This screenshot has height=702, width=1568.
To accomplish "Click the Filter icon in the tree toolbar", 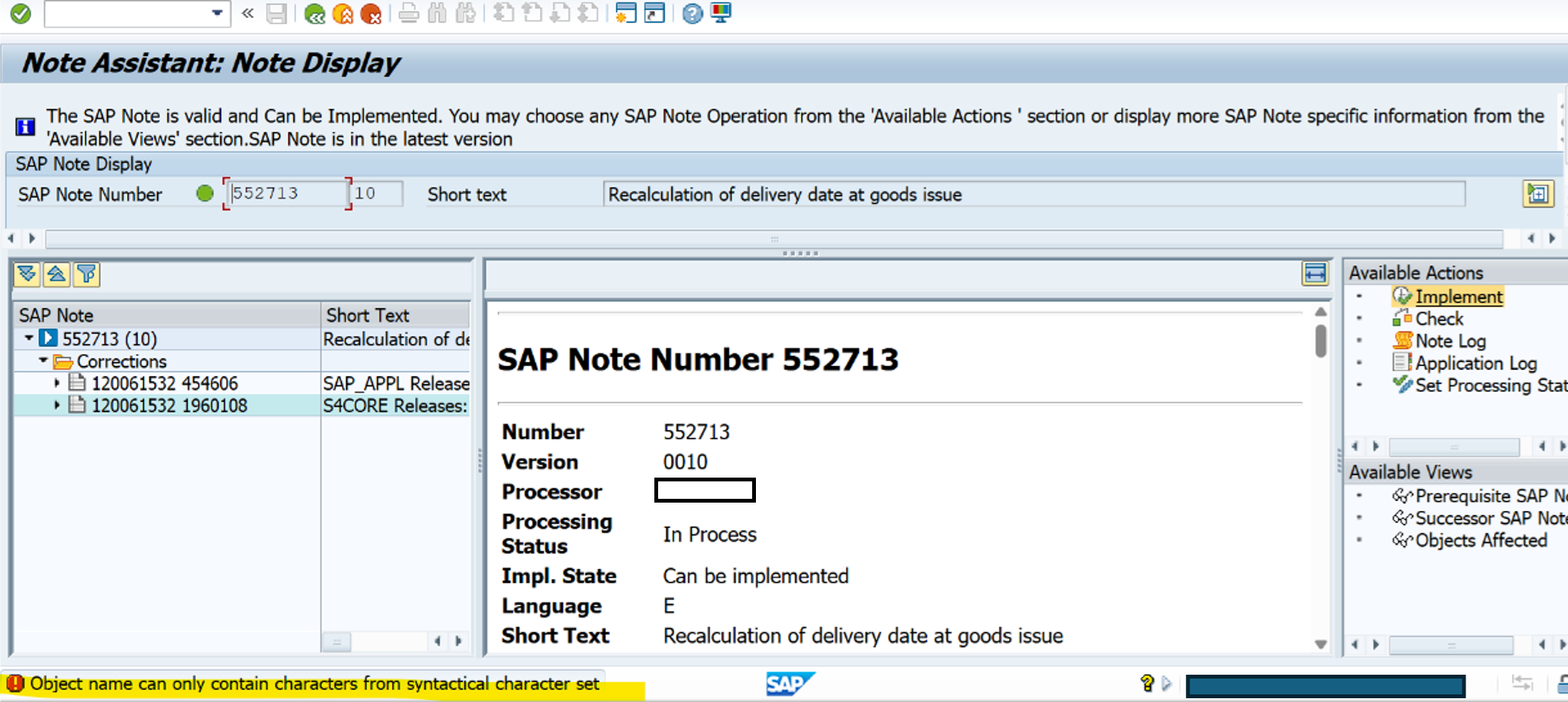I will tap(86, 274).
